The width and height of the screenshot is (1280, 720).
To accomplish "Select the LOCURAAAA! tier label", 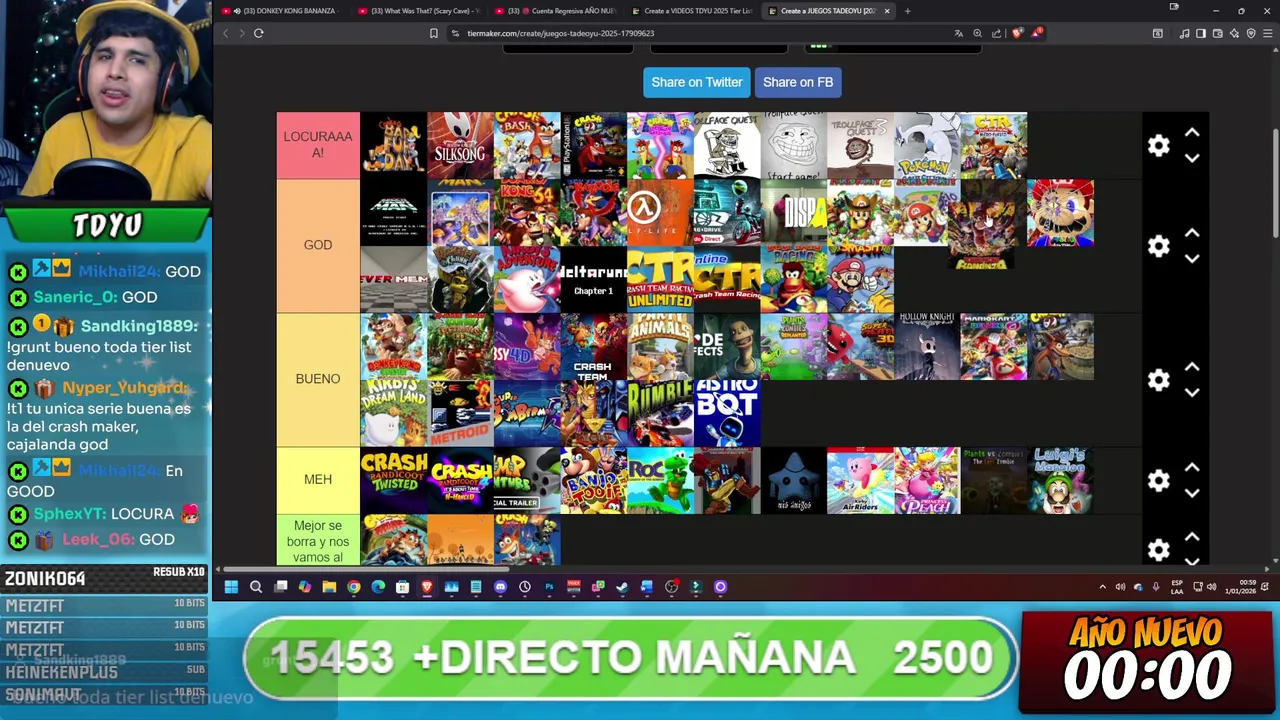I will [318, 145].
